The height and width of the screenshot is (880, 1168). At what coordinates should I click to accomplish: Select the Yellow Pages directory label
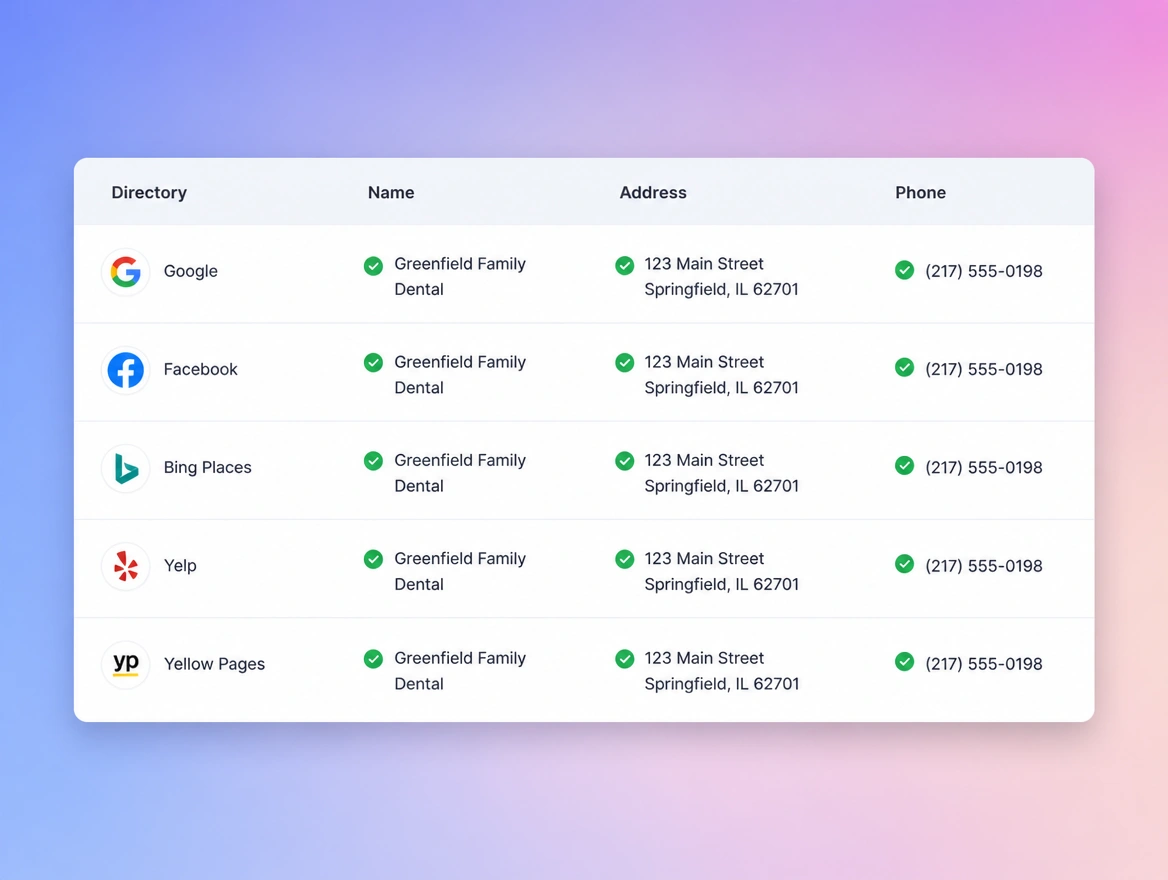point(215,664)
